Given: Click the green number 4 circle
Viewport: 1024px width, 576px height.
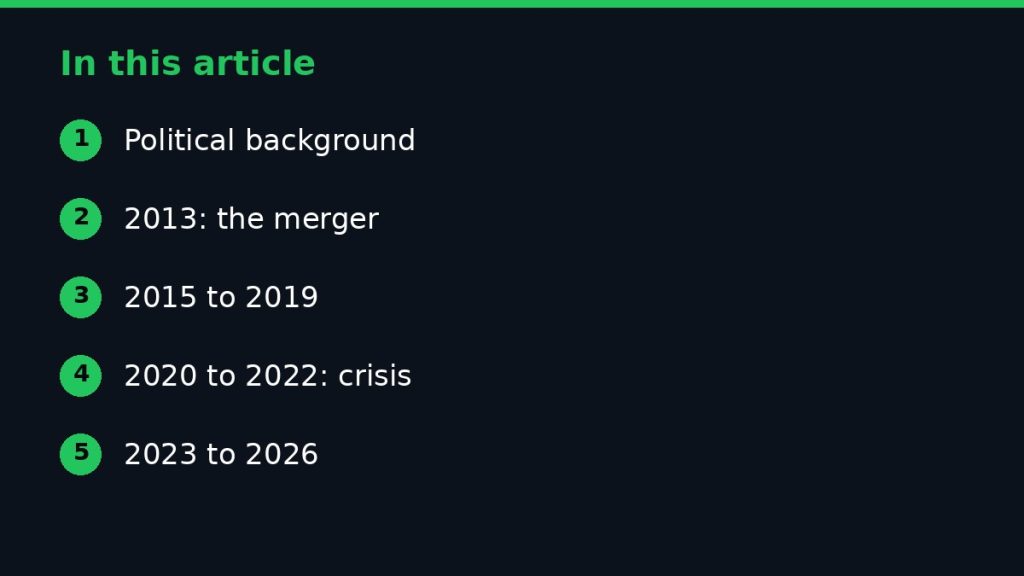Looking at the screenshot, I should [80, 376].
